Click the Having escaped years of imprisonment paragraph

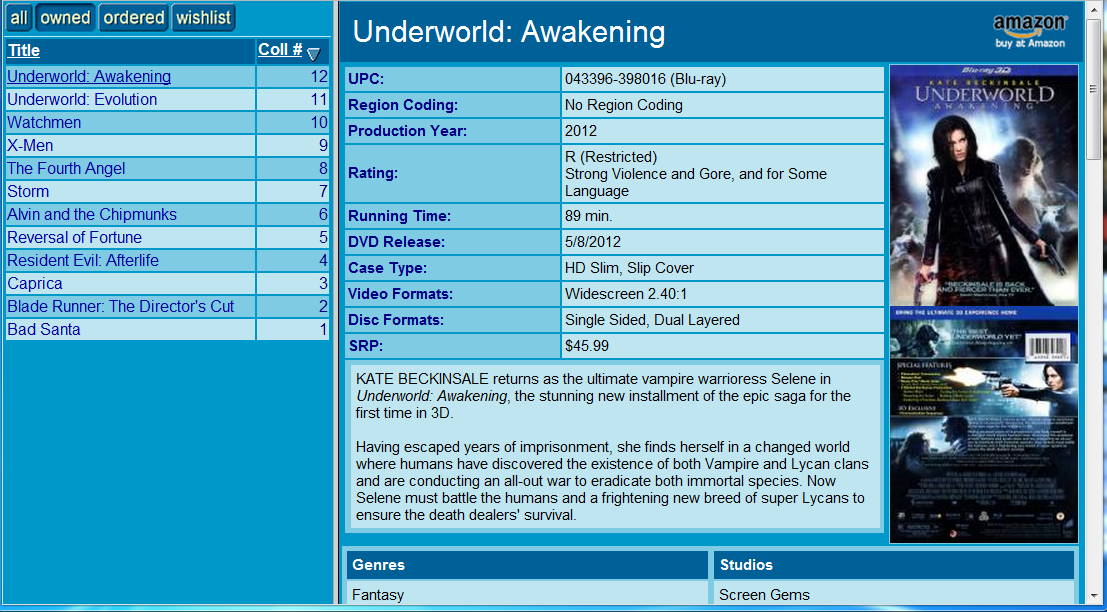pyautogui.click(x=612, y=481)
